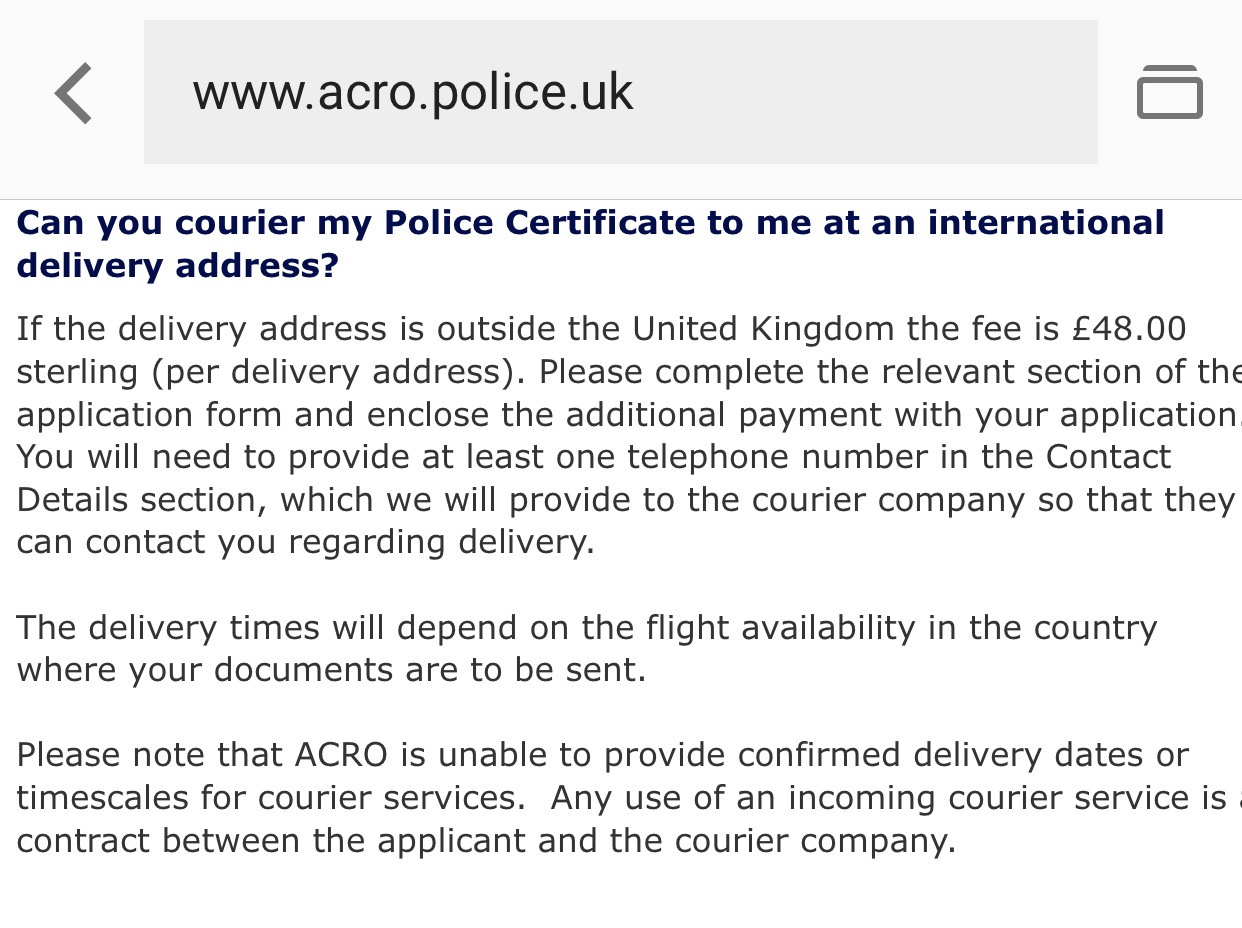Click 'contract between the applicant' line

[271, 841]
